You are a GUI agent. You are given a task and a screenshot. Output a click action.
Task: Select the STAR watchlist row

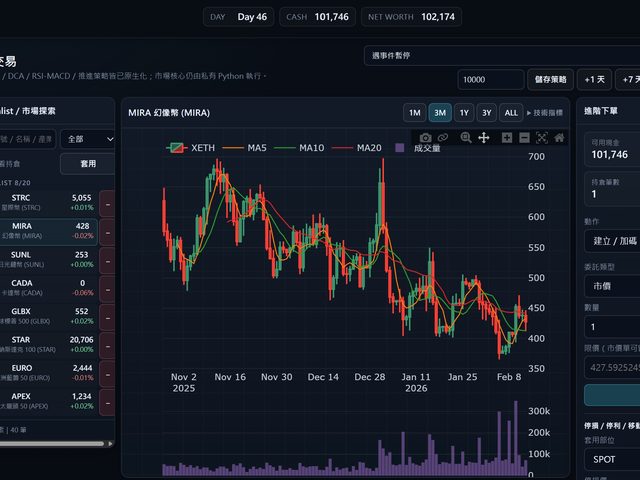(x=48, y=346)
